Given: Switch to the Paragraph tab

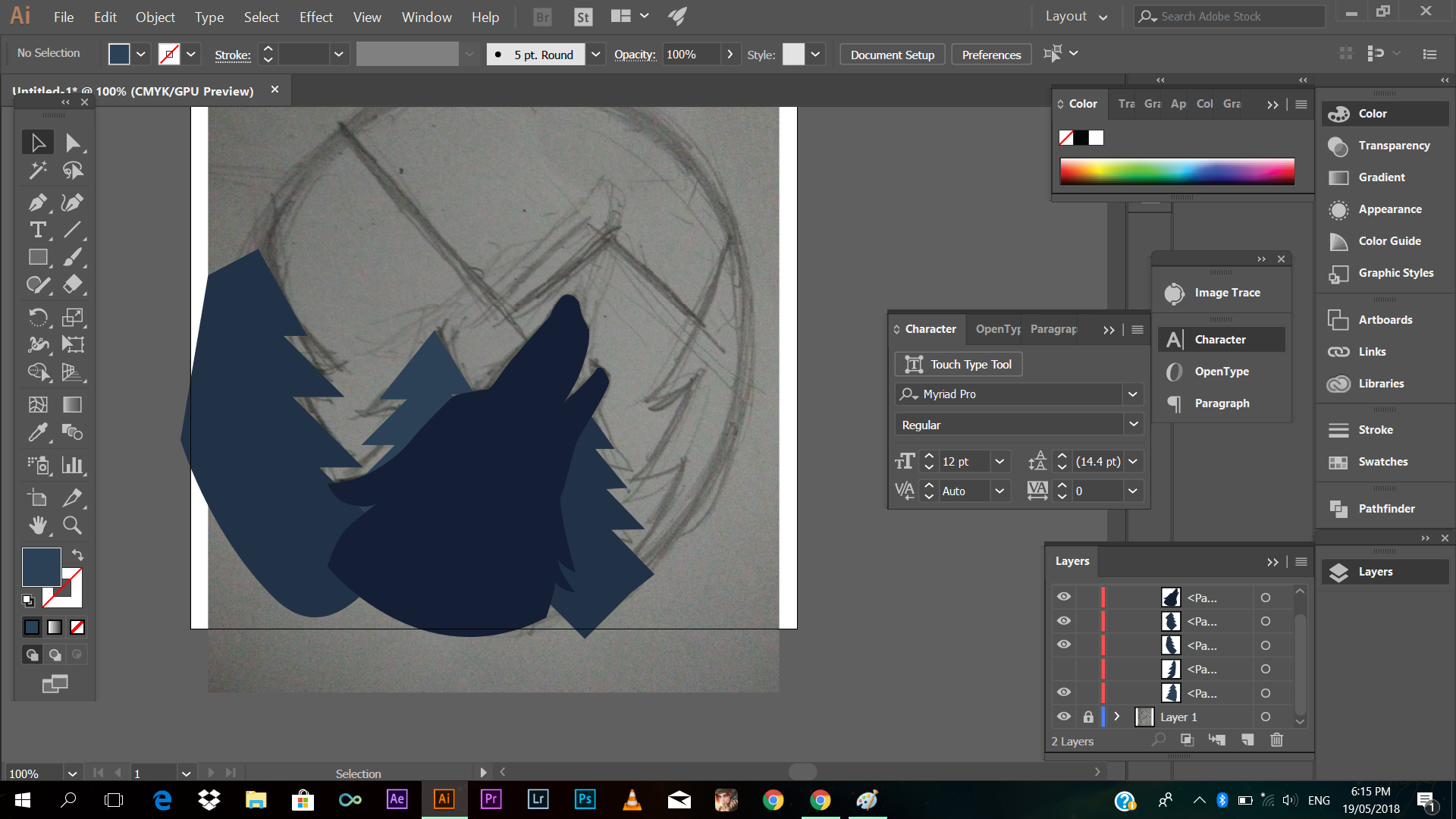Looking at the screenshot, I should coord(1053,329).
